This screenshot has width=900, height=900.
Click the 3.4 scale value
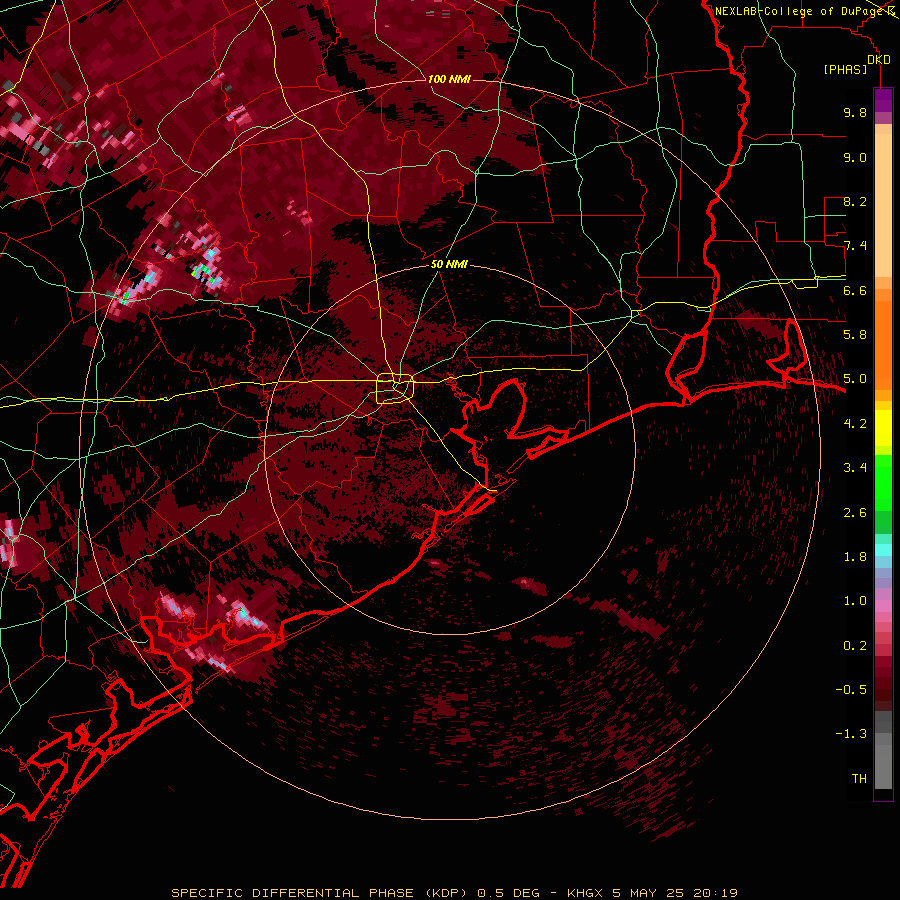(855, 467)
